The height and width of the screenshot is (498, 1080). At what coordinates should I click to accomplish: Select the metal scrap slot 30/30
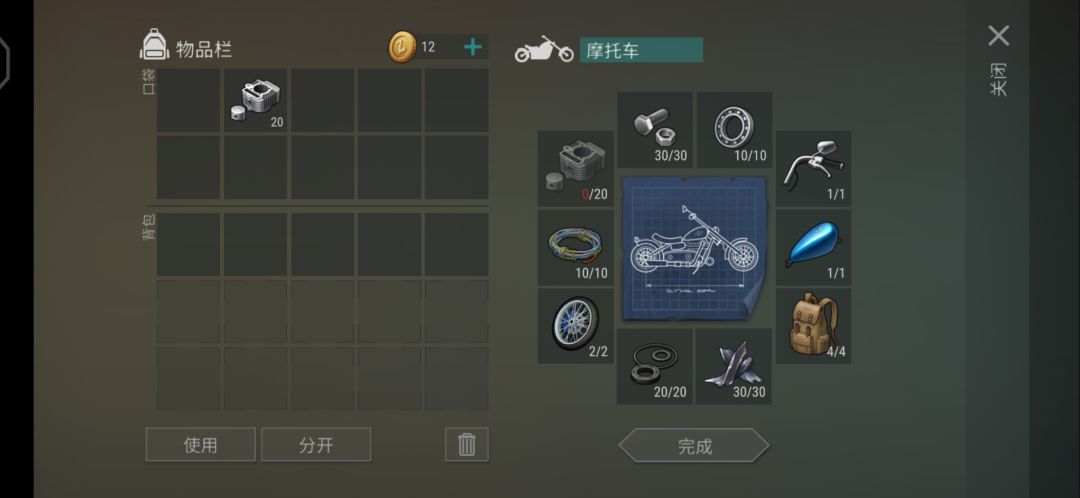734,366
